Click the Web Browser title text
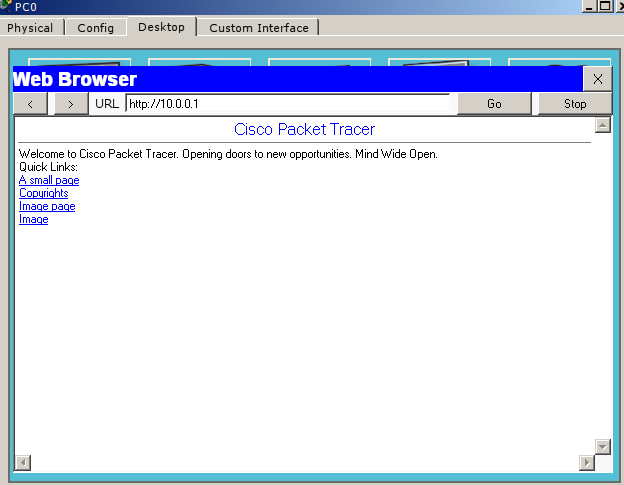This screenshot has height=485, width=624. [75, 79]
